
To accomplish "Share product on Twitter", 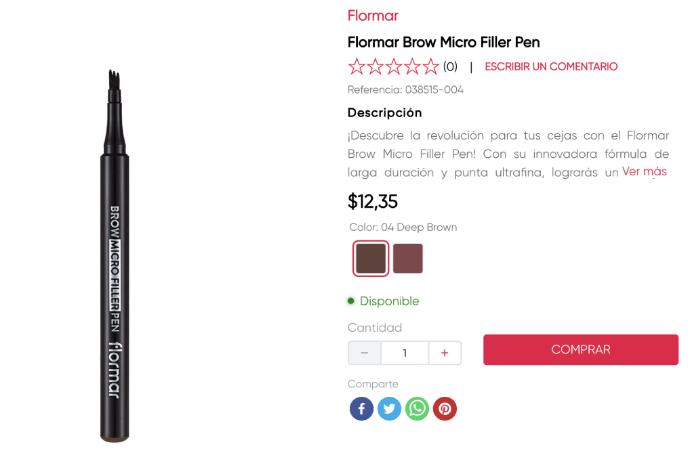I will (389, 408).
